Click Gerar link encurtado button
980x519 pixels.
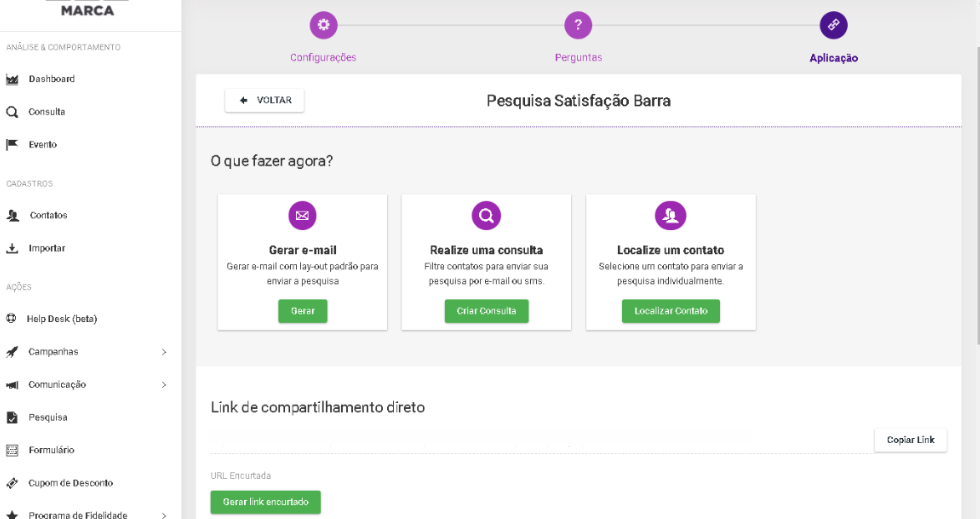(265, 501)
